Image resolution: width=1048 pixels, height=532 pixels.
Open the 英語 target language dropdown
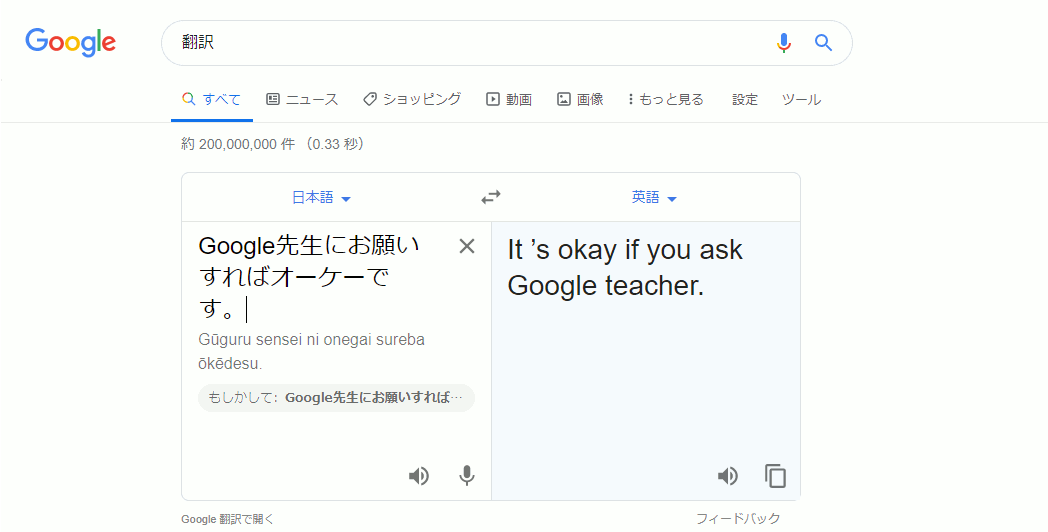click(654, 198)
